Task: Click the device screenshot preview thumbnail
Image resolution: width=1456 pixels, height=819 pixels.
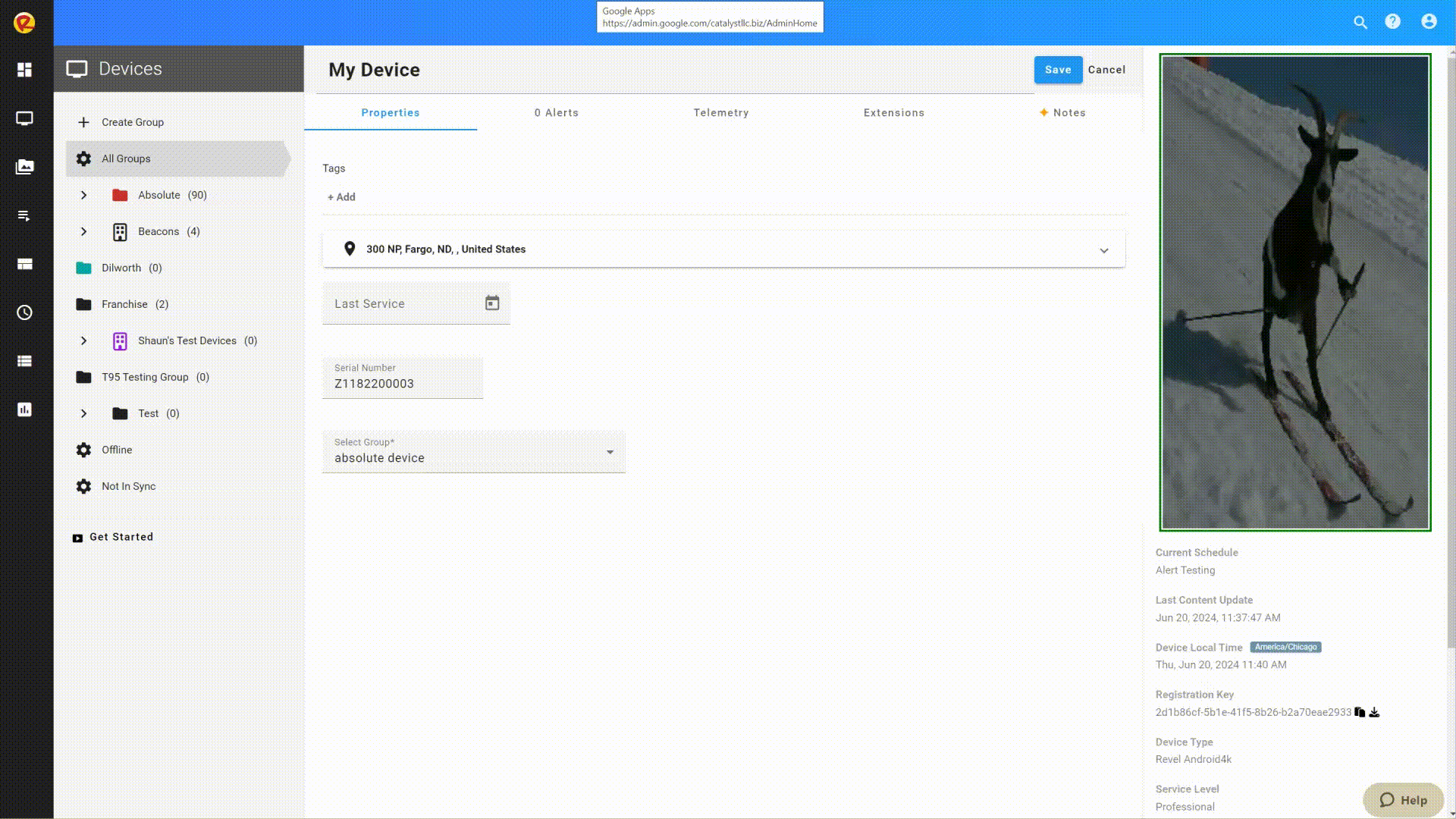Action: click(1295, 292)
